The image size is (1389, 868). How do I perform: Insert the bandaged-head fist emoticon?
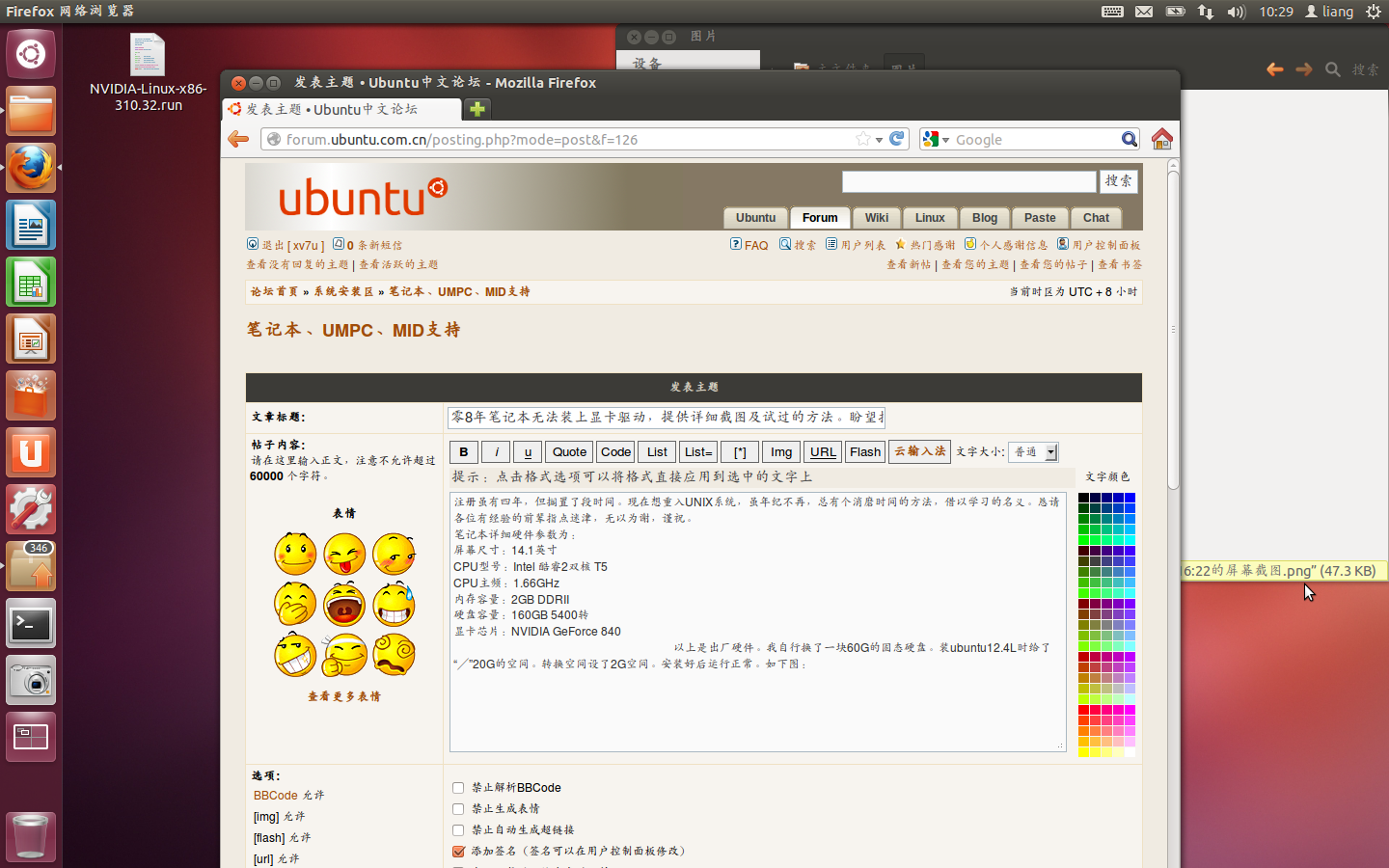[344, 654]
